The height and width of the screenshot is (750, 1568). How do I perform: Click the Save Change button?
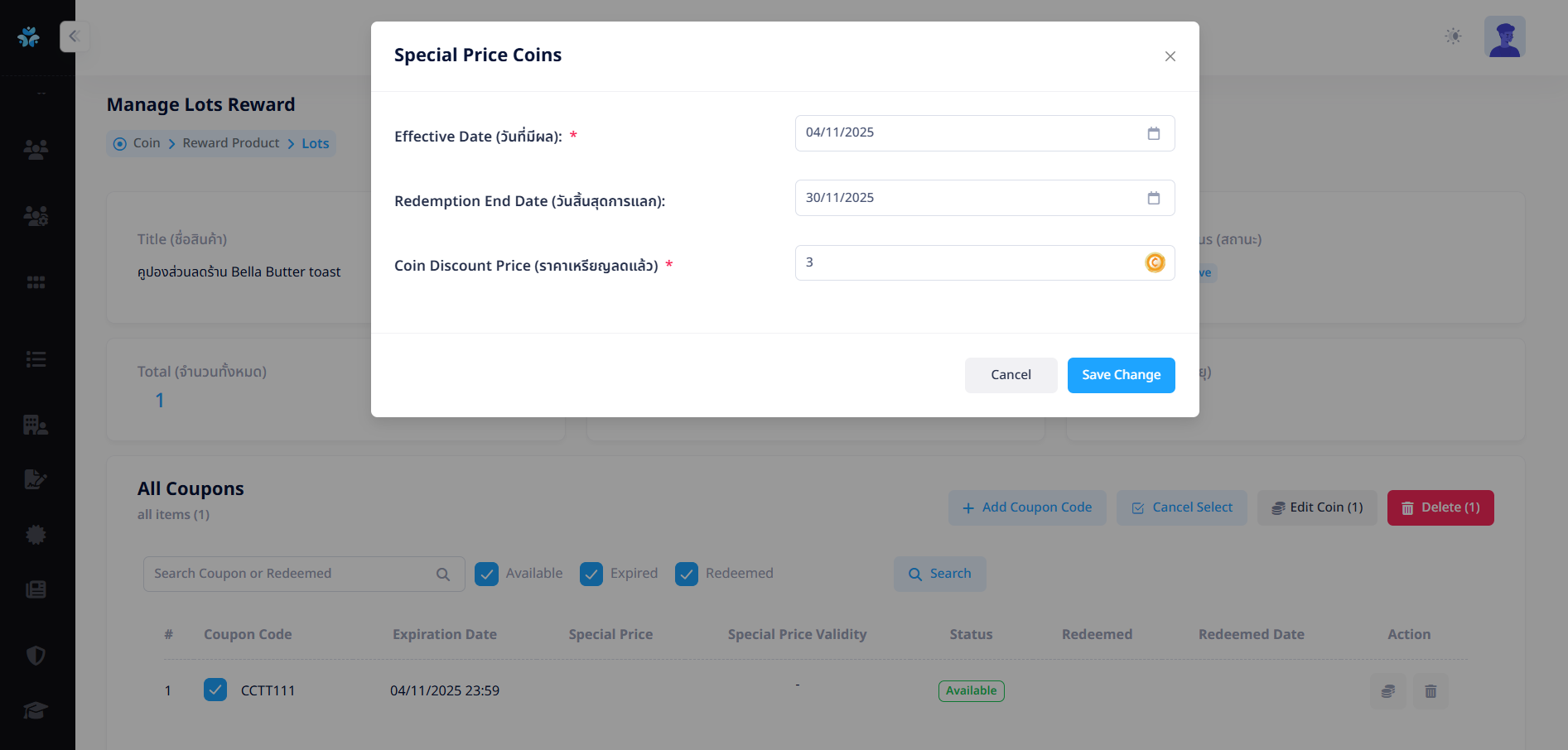[x=1121, y=375]
